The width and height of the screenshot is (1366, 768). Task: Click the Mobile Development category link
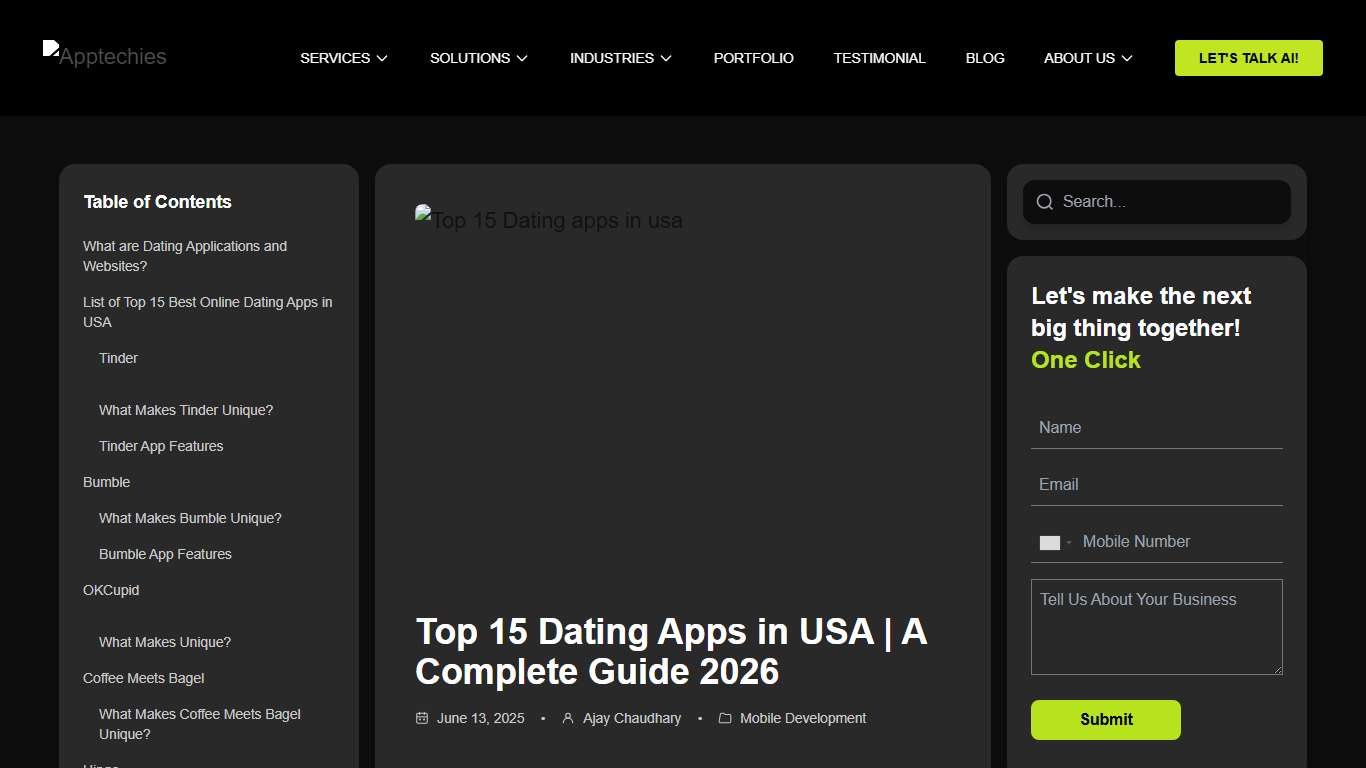(x=803, y=718)
